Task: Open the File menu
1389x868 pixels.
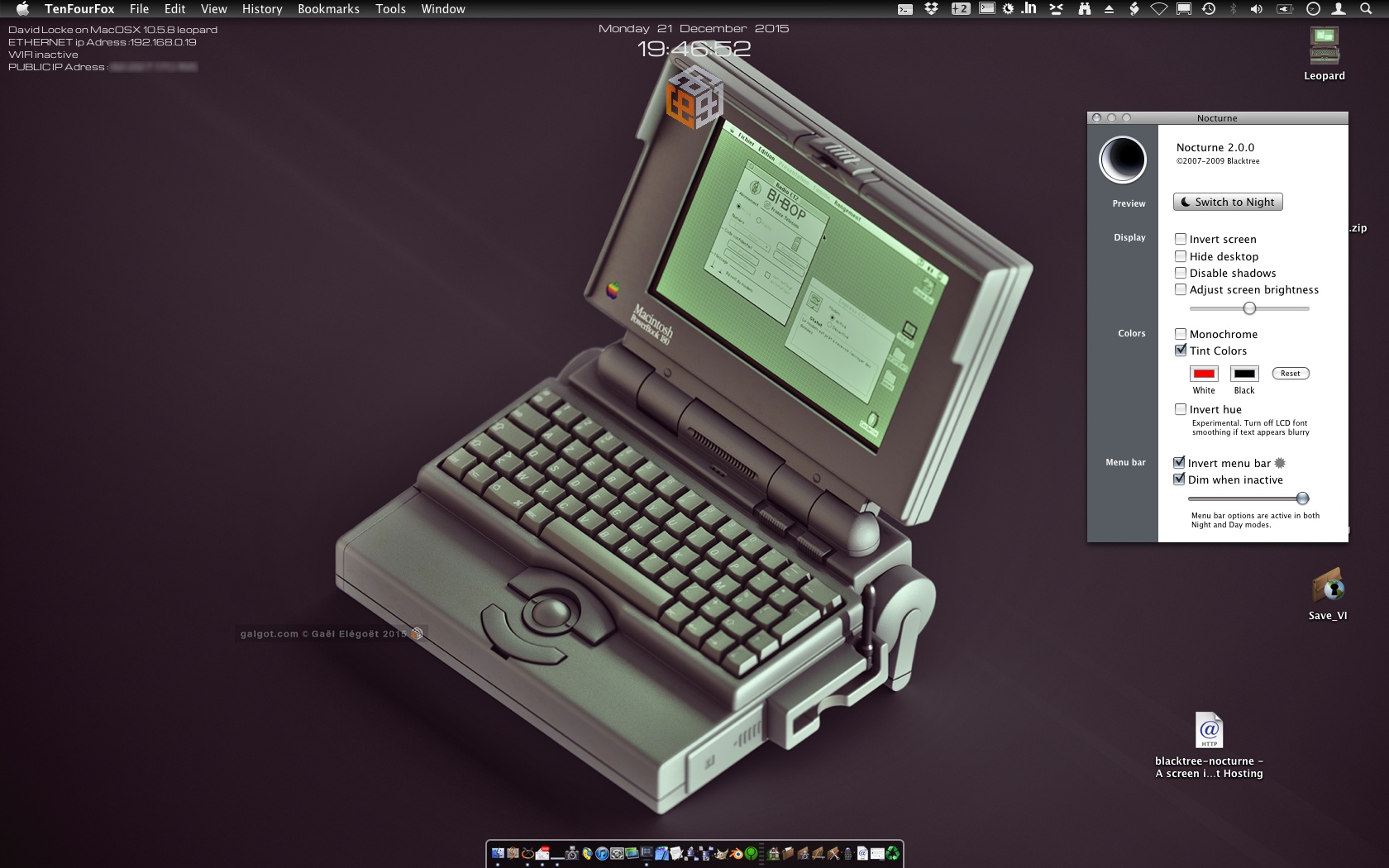Action: [139, 9]
